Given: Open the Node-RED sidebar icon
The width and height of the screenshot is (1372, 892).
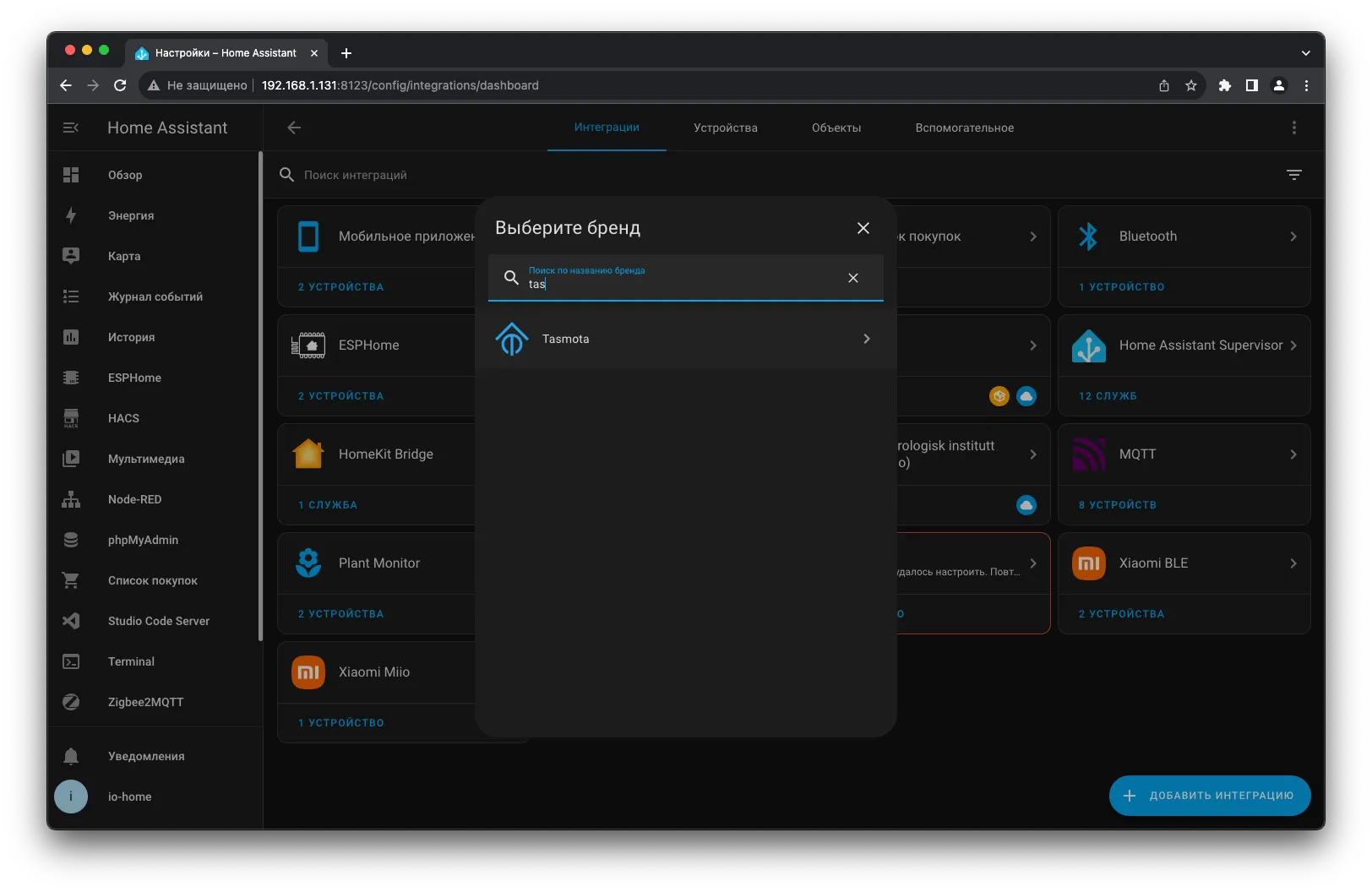Looking at the screenshot, I should point(71,499).
